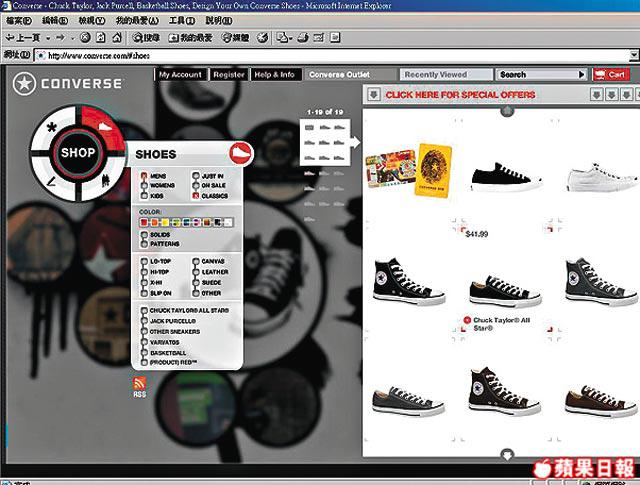Click the center SHOP wheel button
This screenshot has width=640, height=485.
click(78, 153)
